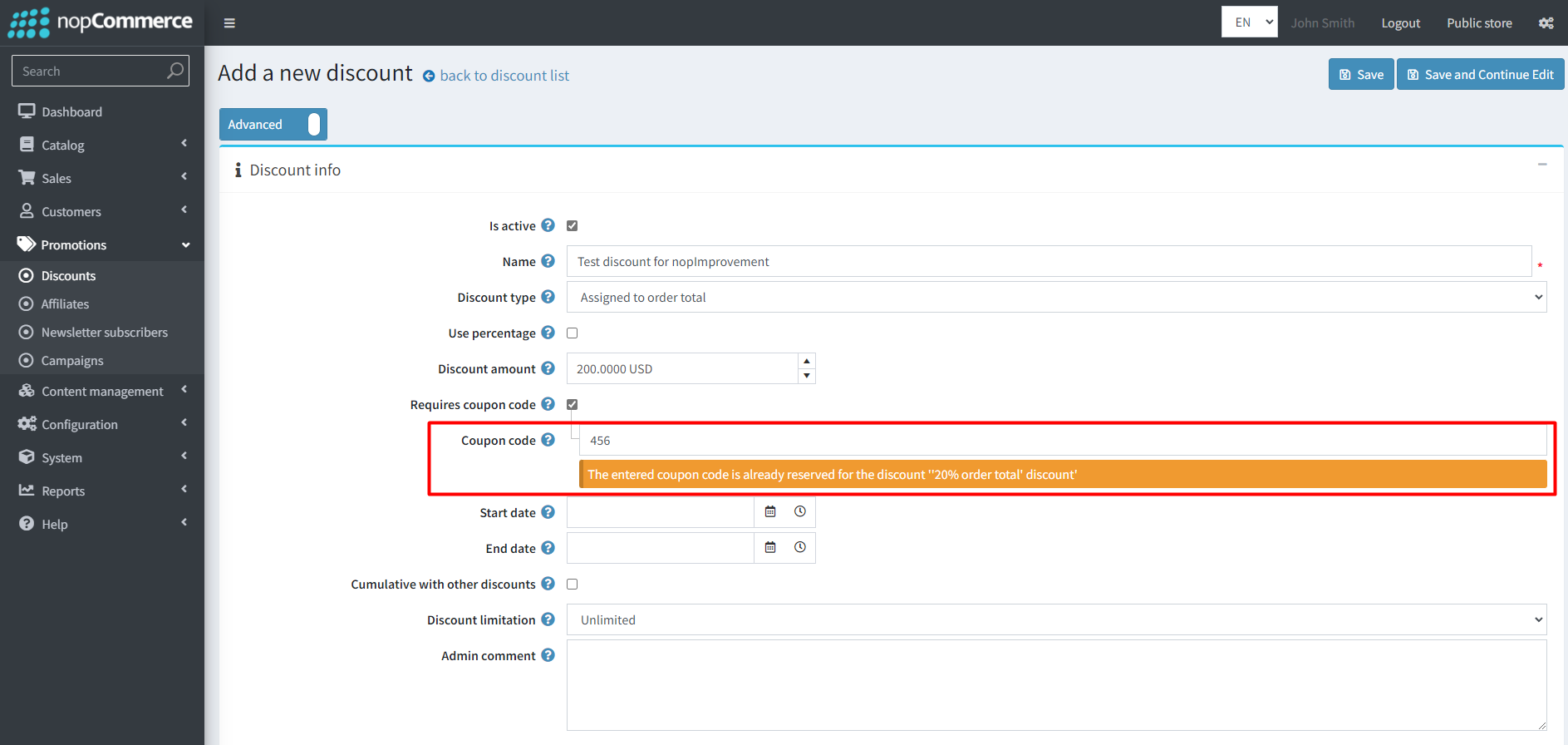
Task: Enable Cumulative with other discounts checkbox
Action: [572, 584]
